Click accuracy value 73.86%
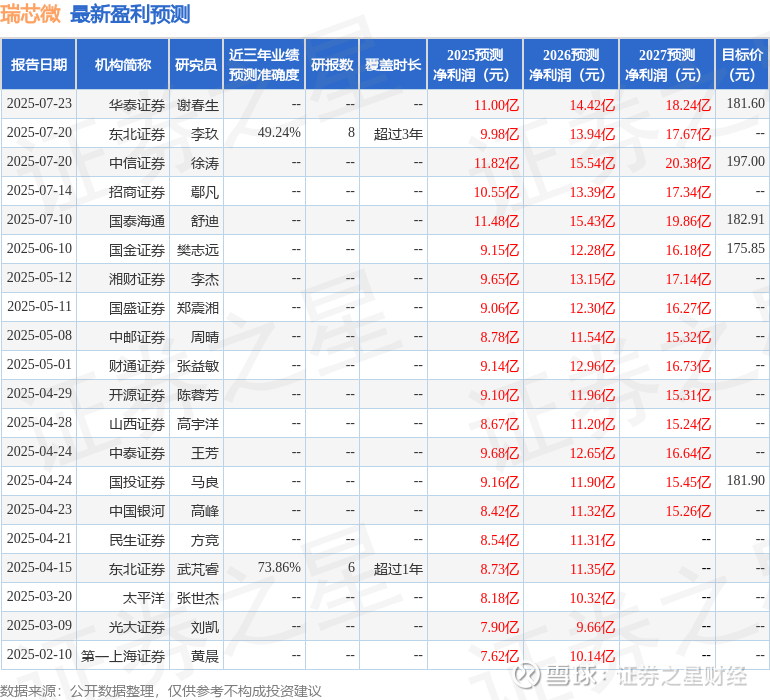This screenshot has width=770, height=700. pos(279,567)
